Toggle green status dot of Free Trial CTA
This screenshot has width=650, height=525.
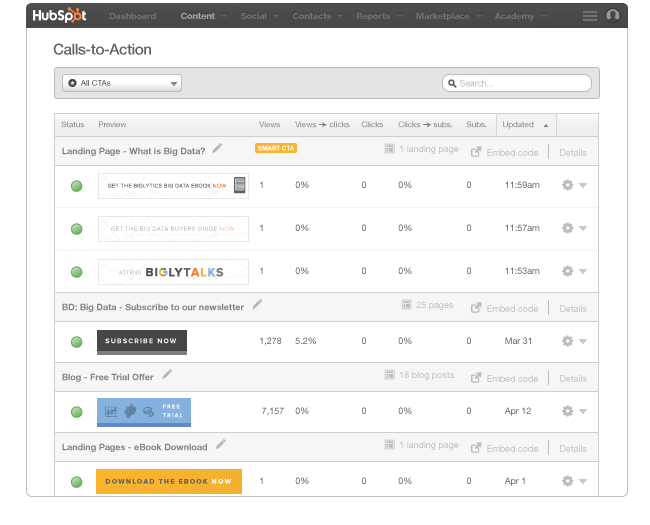point(77,412)
